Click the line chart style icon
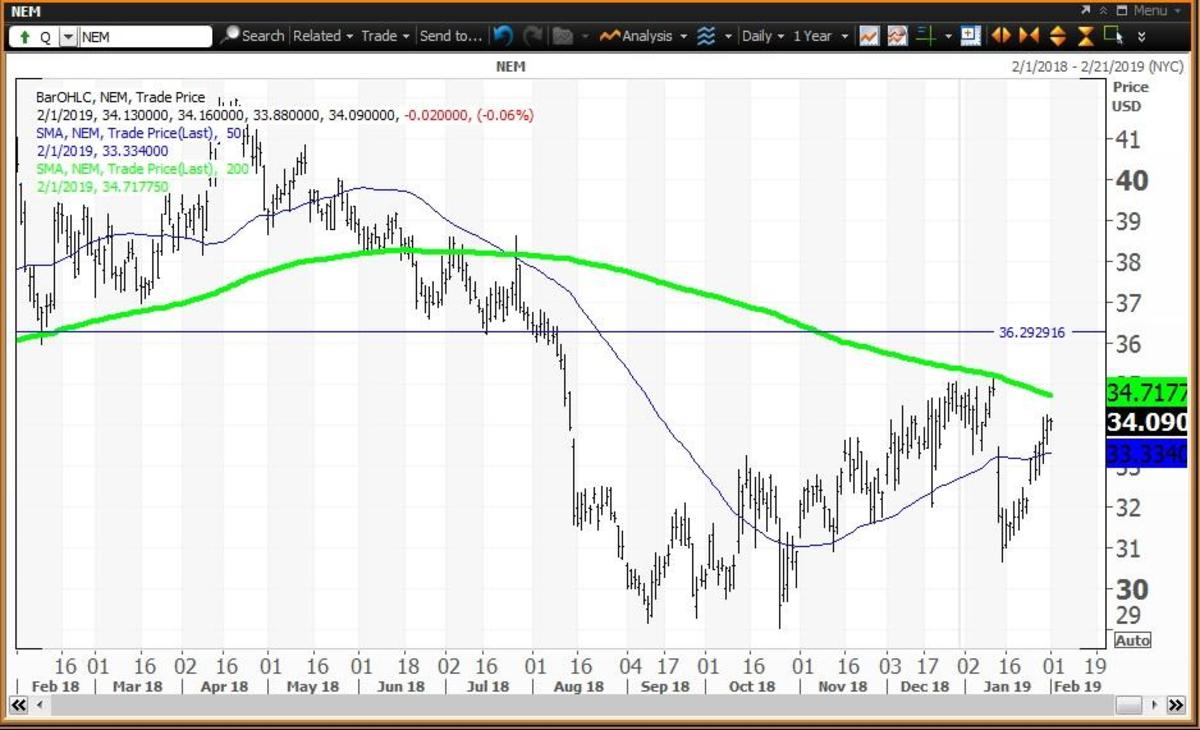This screenshot has width=1200, height=730. [868, 36]
